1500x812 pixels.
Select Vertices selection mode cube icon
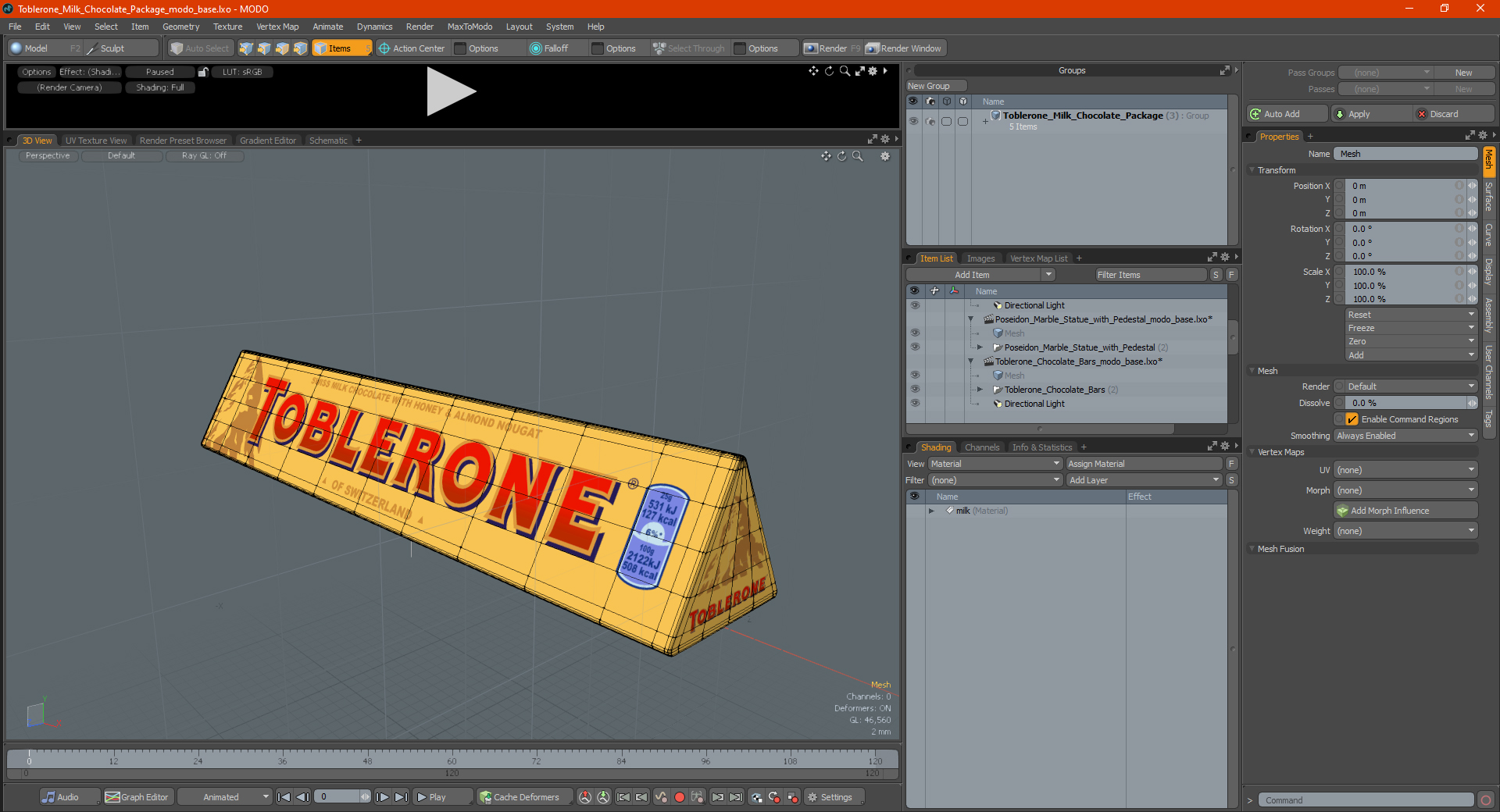246,48
